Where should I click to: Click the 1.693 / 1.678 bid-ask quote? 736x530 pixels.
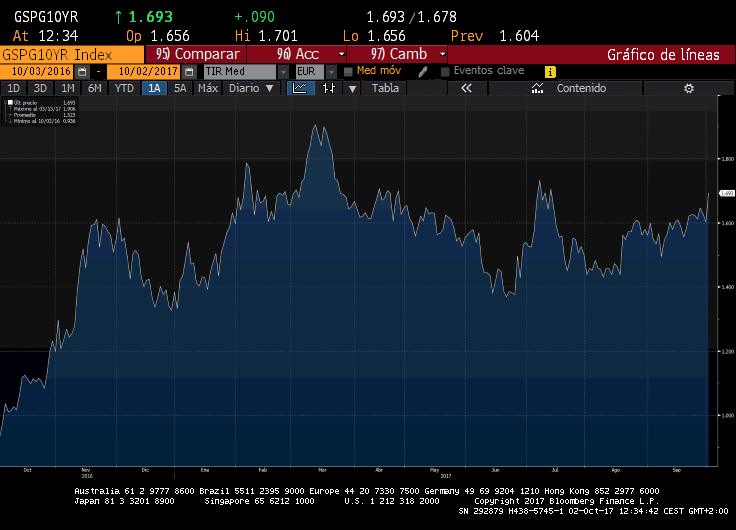pyautogui.click(x=411, y=17)
